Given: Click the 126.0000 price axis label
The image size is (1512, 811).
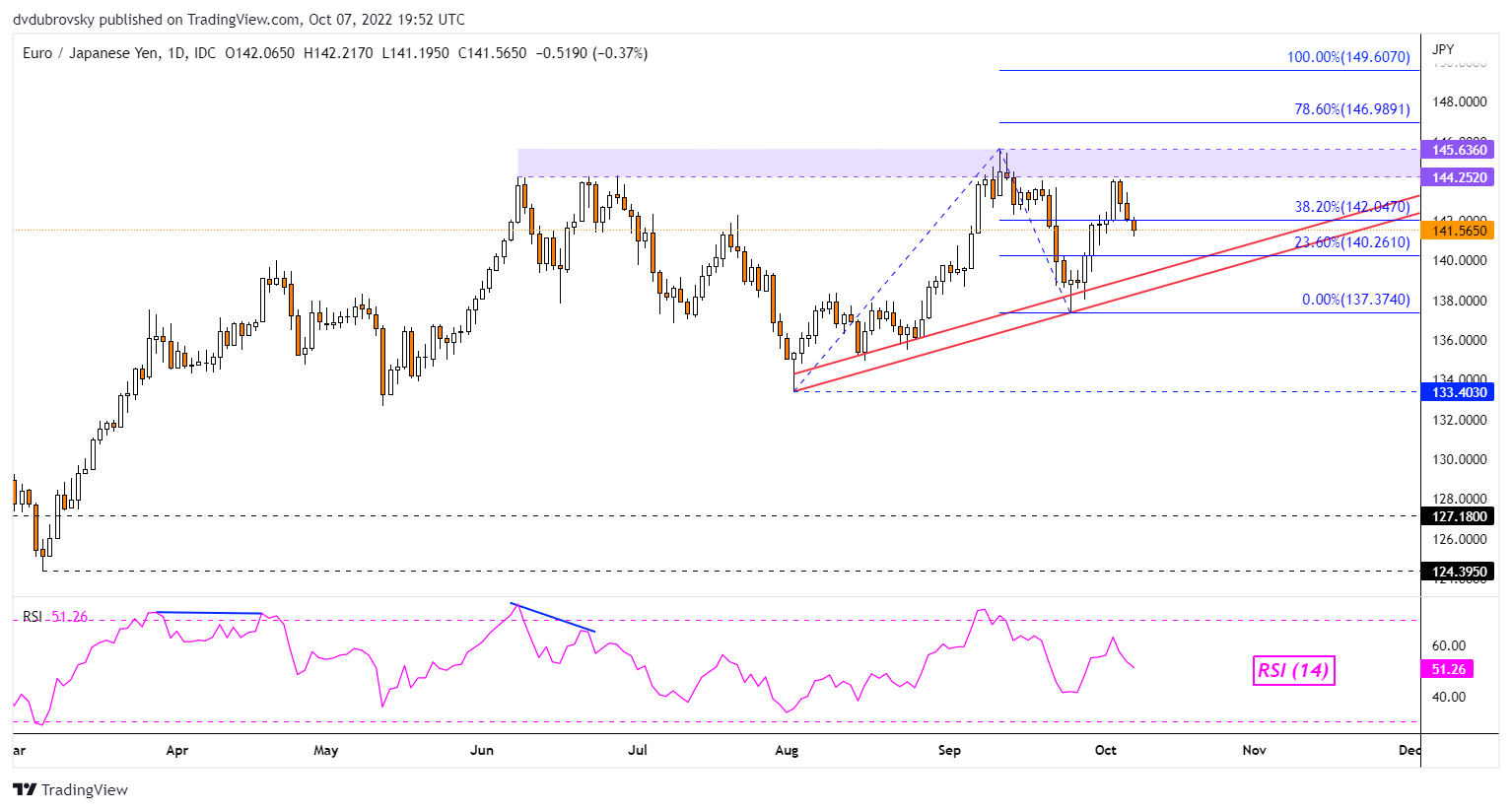Looking at the screenshot, I should pyautogui.click(x=1460, y=539).
